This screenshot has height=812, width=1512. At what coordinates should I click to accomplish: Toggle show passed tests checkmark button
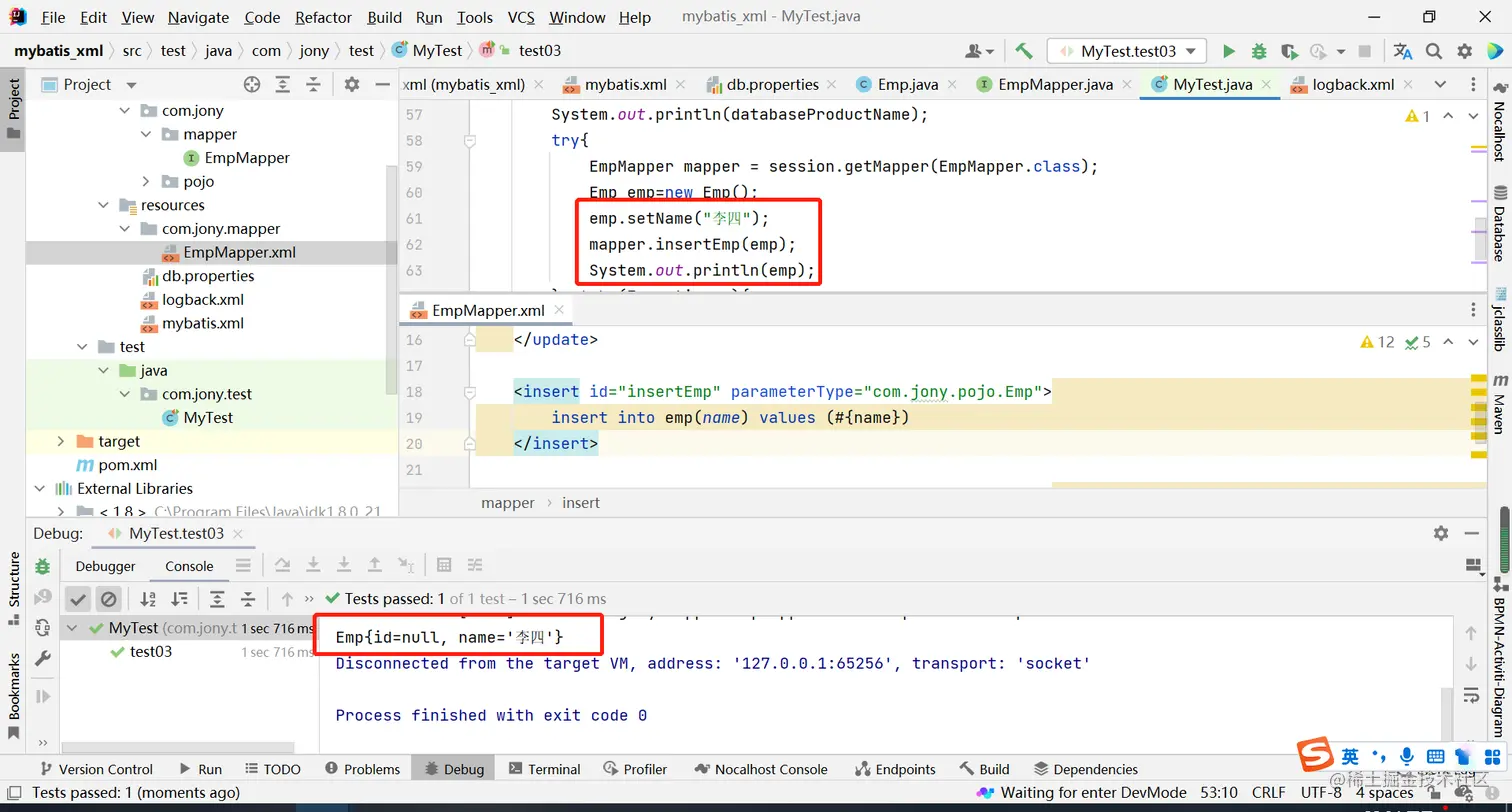[77, 599]
